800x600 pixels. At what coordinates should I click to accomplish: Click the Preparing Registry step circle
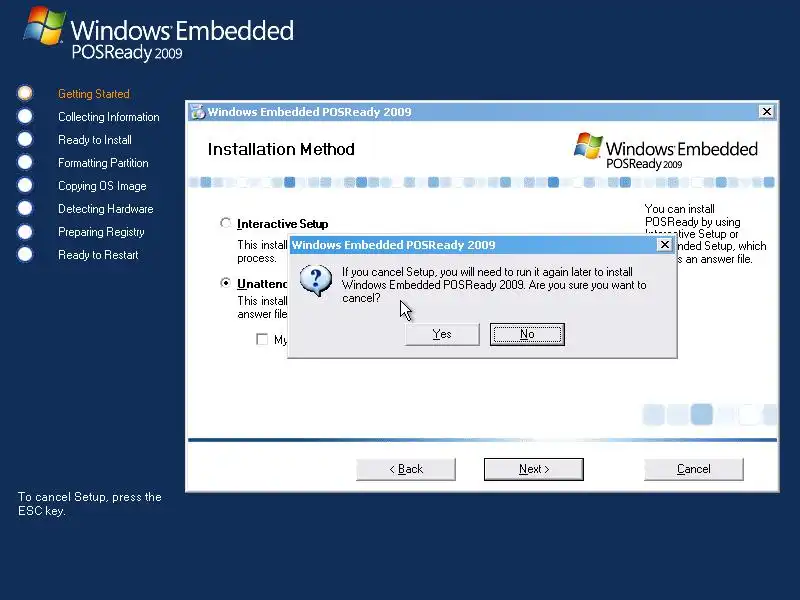(x=24, y=232)
